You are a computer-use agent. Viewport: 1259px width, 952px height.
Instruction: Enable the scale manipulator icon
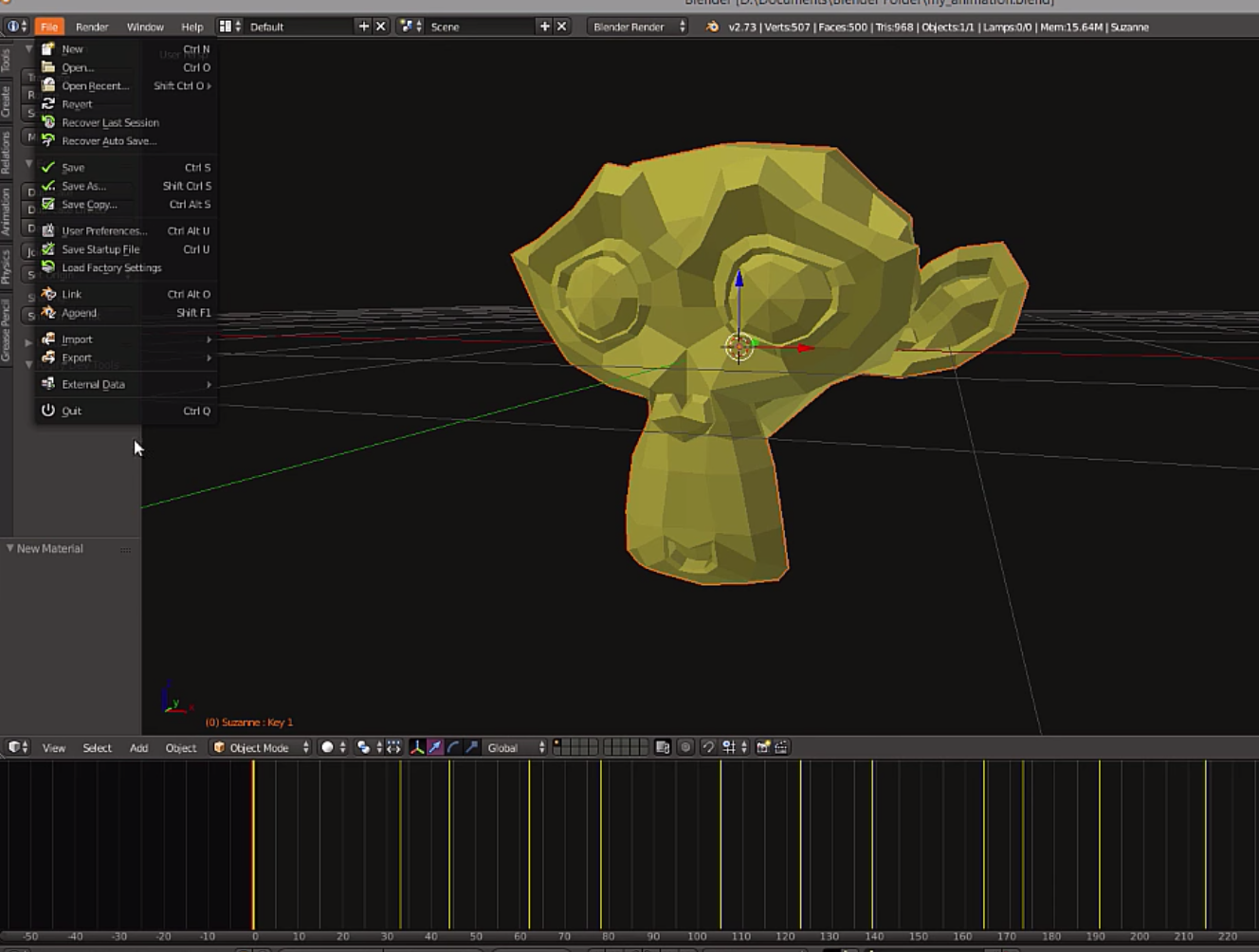point(471,747)
